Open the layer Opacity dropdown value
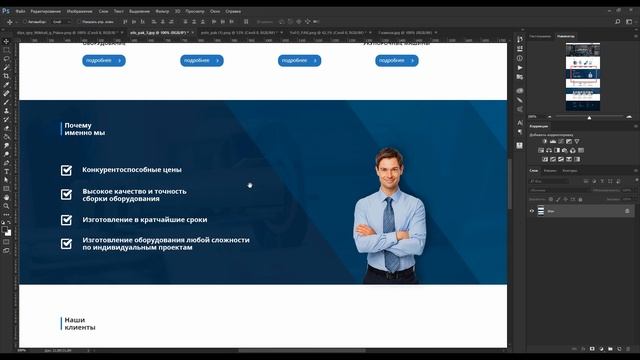The height and width of the screenshot is (360, 640). click(626, 190)
